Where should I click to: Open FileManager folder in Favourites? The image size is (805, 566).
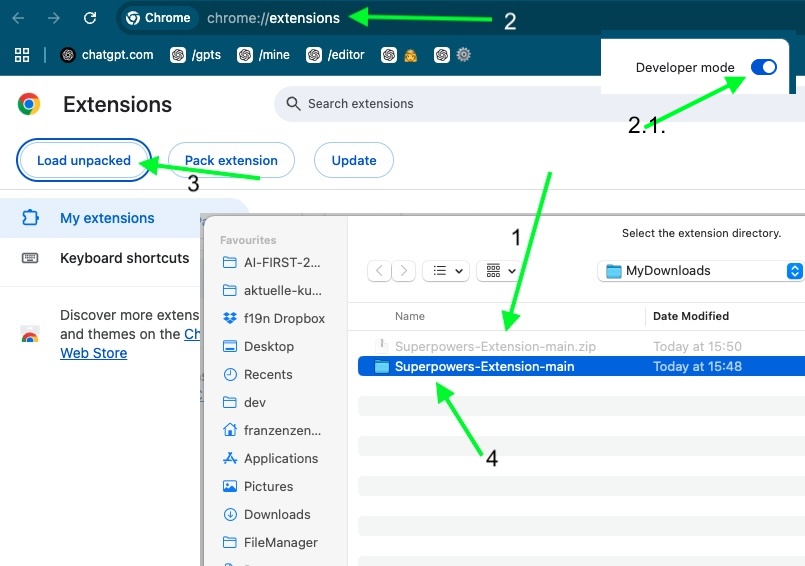click(270, 542)
